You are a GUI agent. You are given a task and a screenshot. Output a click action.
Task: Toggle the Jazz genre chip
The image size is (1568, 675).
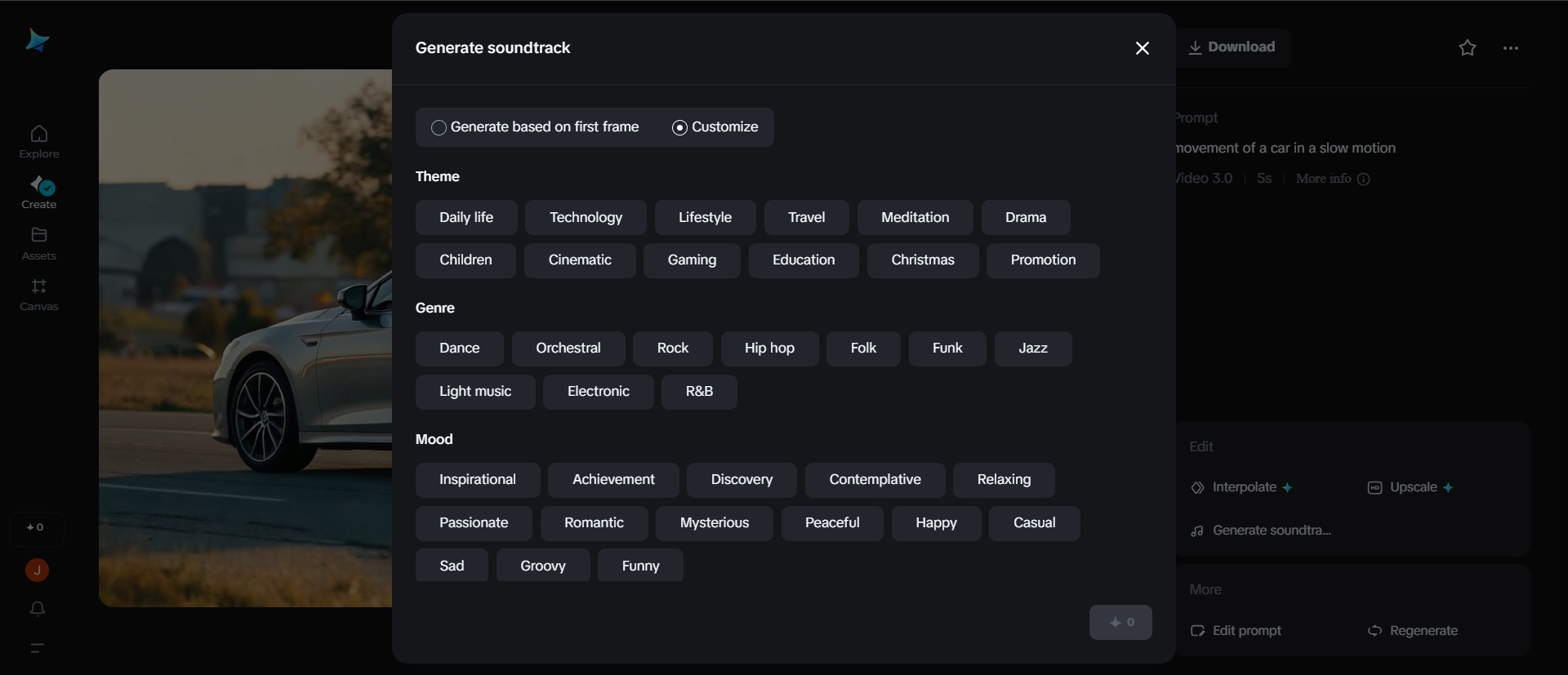(x=1032, y=349)
